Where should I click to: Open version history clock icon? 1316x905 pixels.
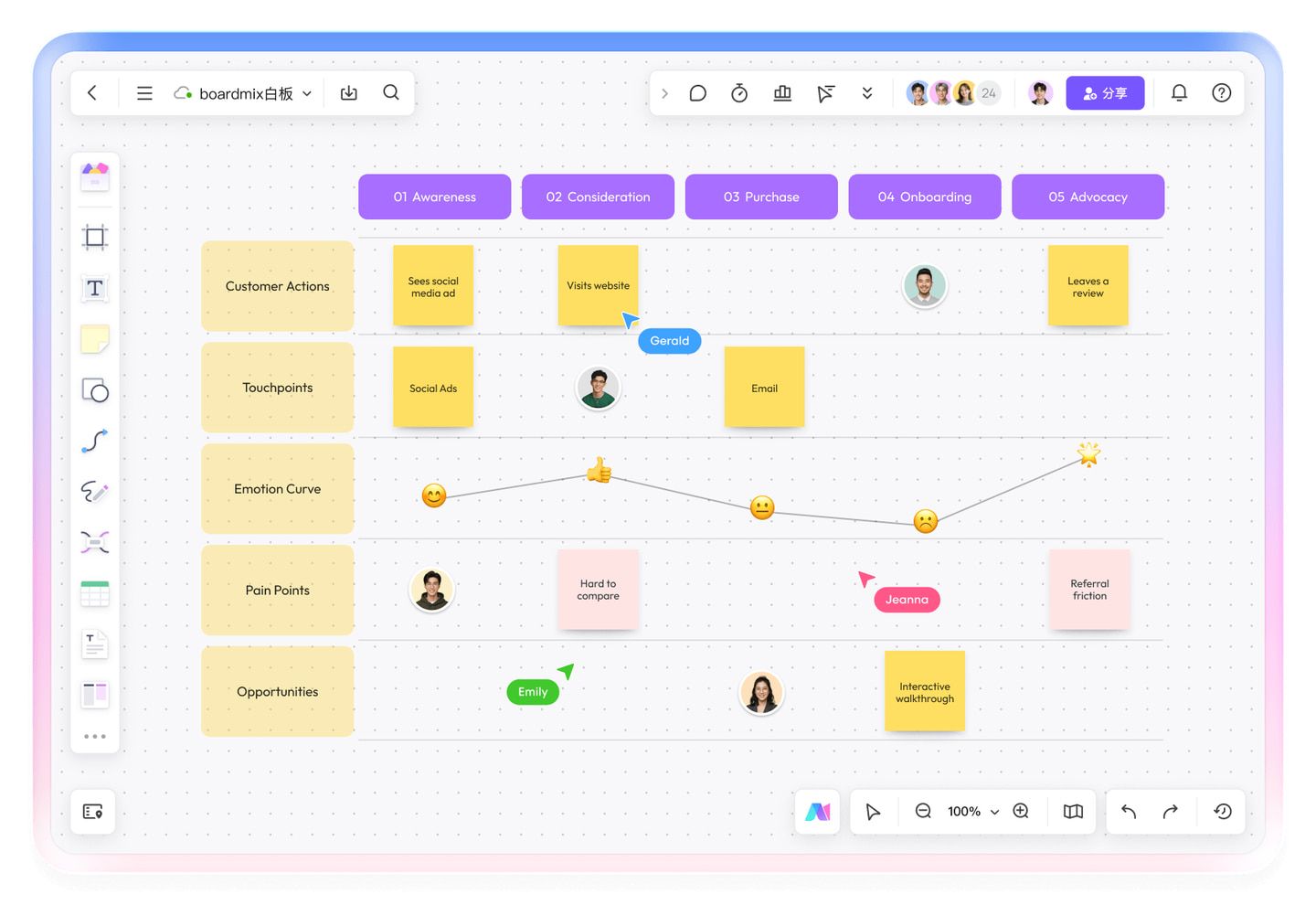click(1223, 812)
